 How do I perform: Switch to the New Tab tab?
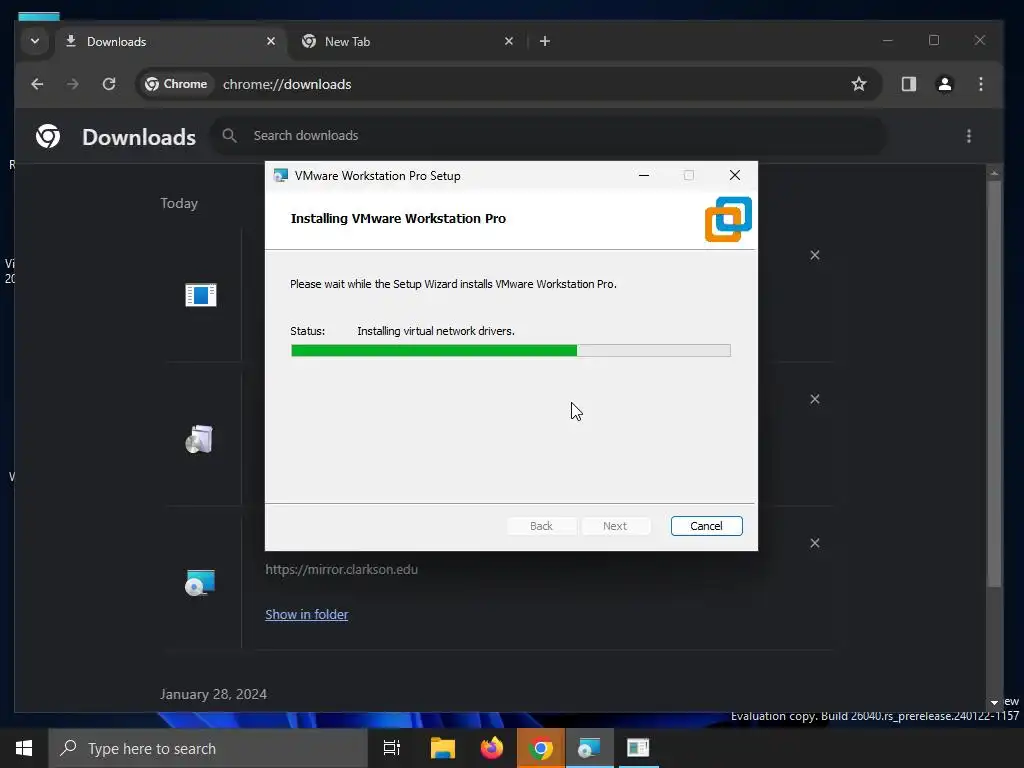click(405, 42)
